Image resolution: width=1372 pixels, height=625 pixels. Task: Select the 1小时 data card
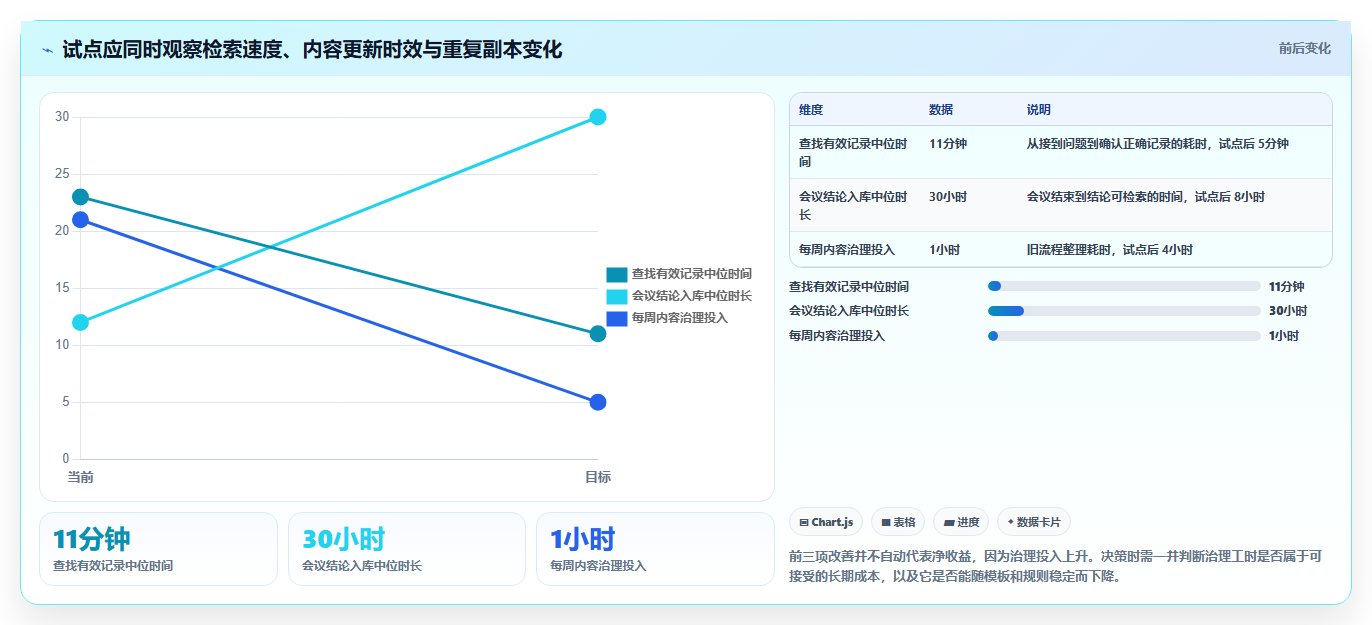coord(655,549)
